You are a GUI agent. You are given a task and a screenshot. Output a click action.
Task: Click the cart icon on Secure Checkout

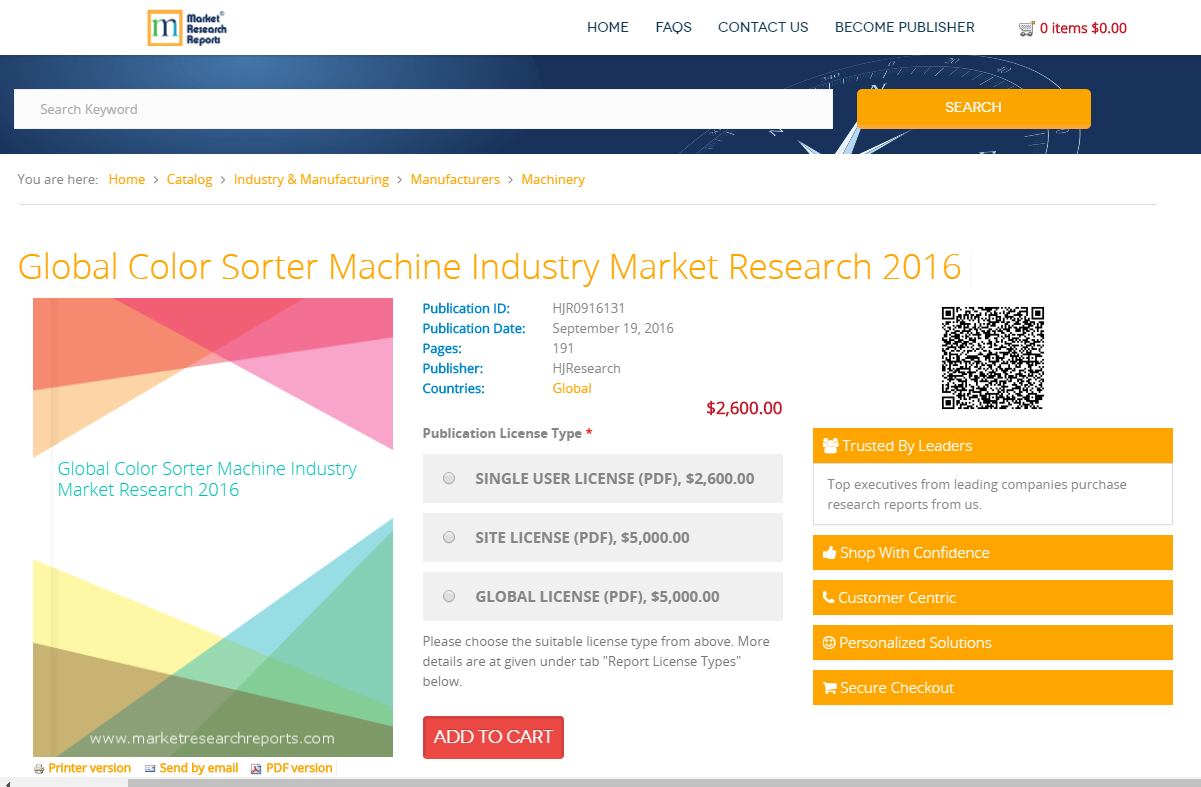[829, 687]
